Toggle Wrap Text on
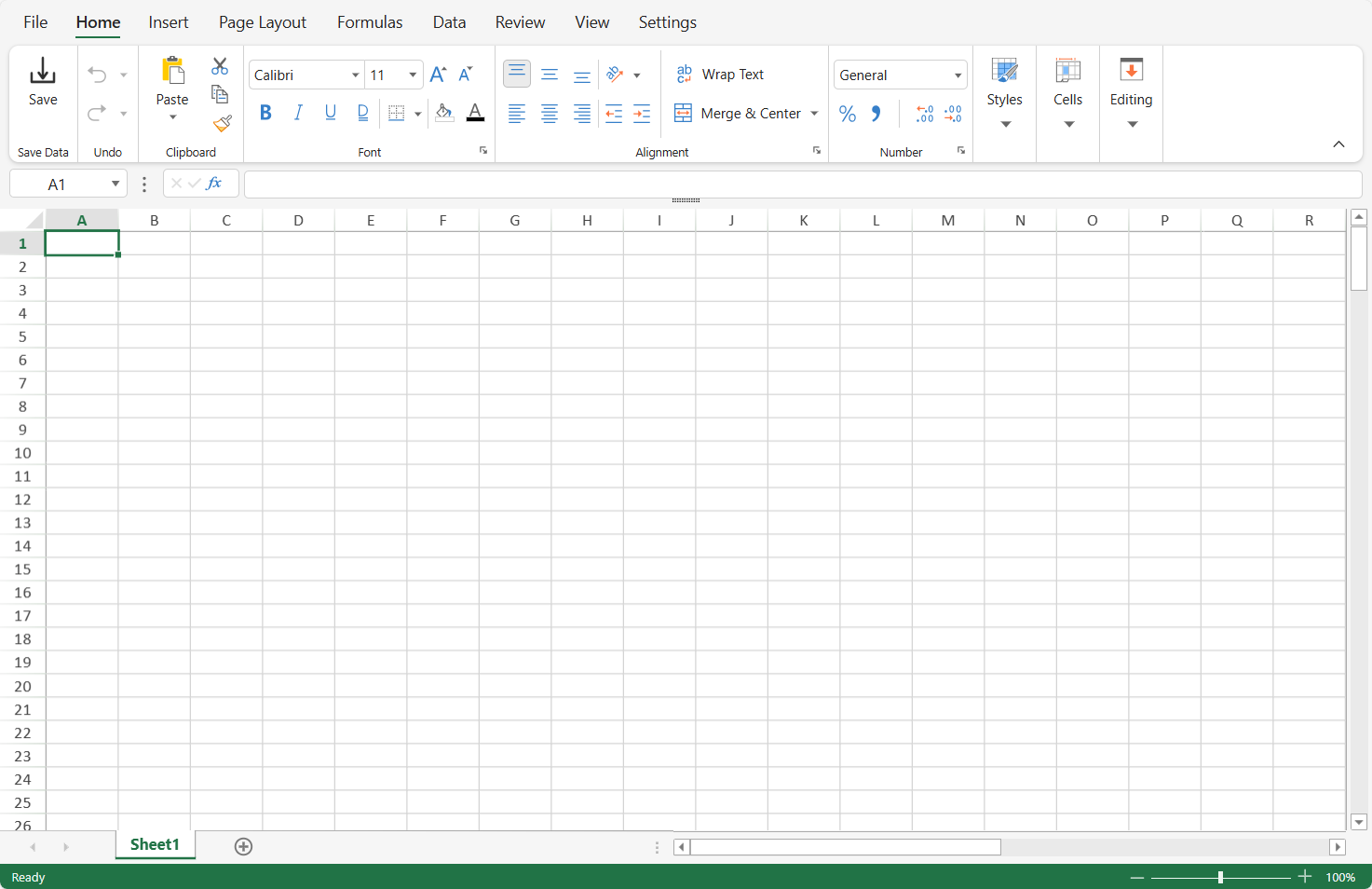Screen dimensions: 1372x889 [720, 75]
